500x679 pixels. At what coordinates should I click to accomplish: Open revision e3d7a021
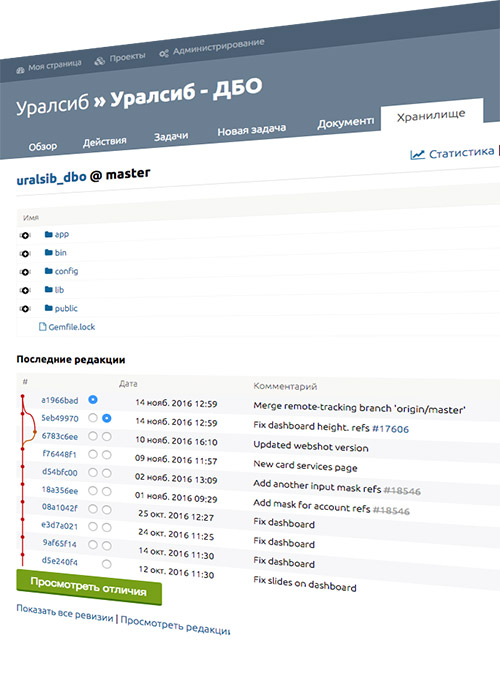pyautogui.click(x=59, y=526)
